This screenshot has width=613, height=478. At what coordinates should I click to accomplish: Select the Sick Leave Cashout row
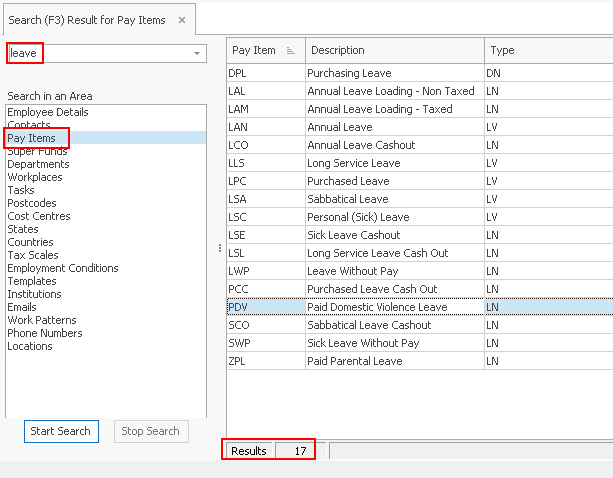tap(420, 235)
